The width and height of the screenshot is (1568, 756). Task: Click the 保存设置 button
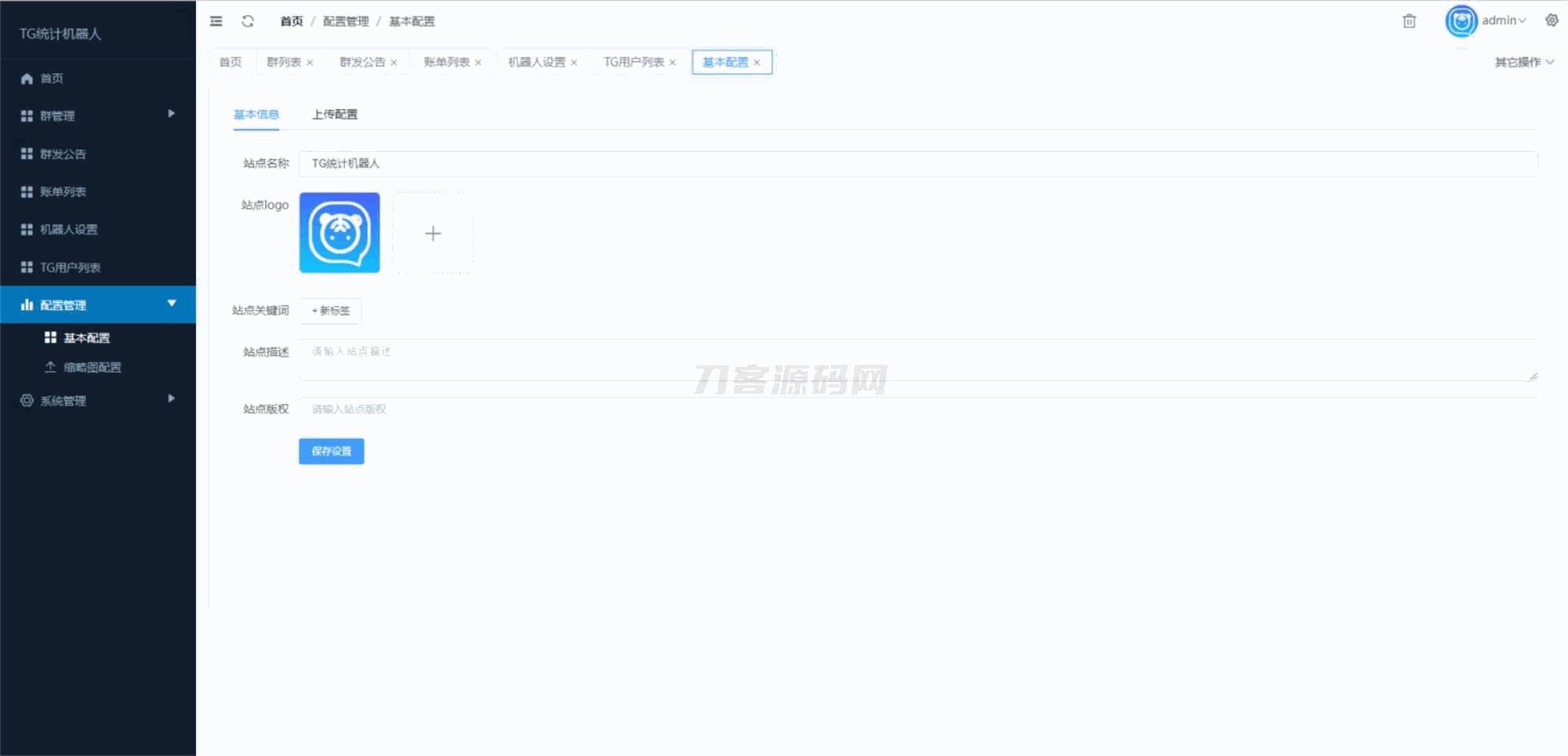click(x=331, y=451)
